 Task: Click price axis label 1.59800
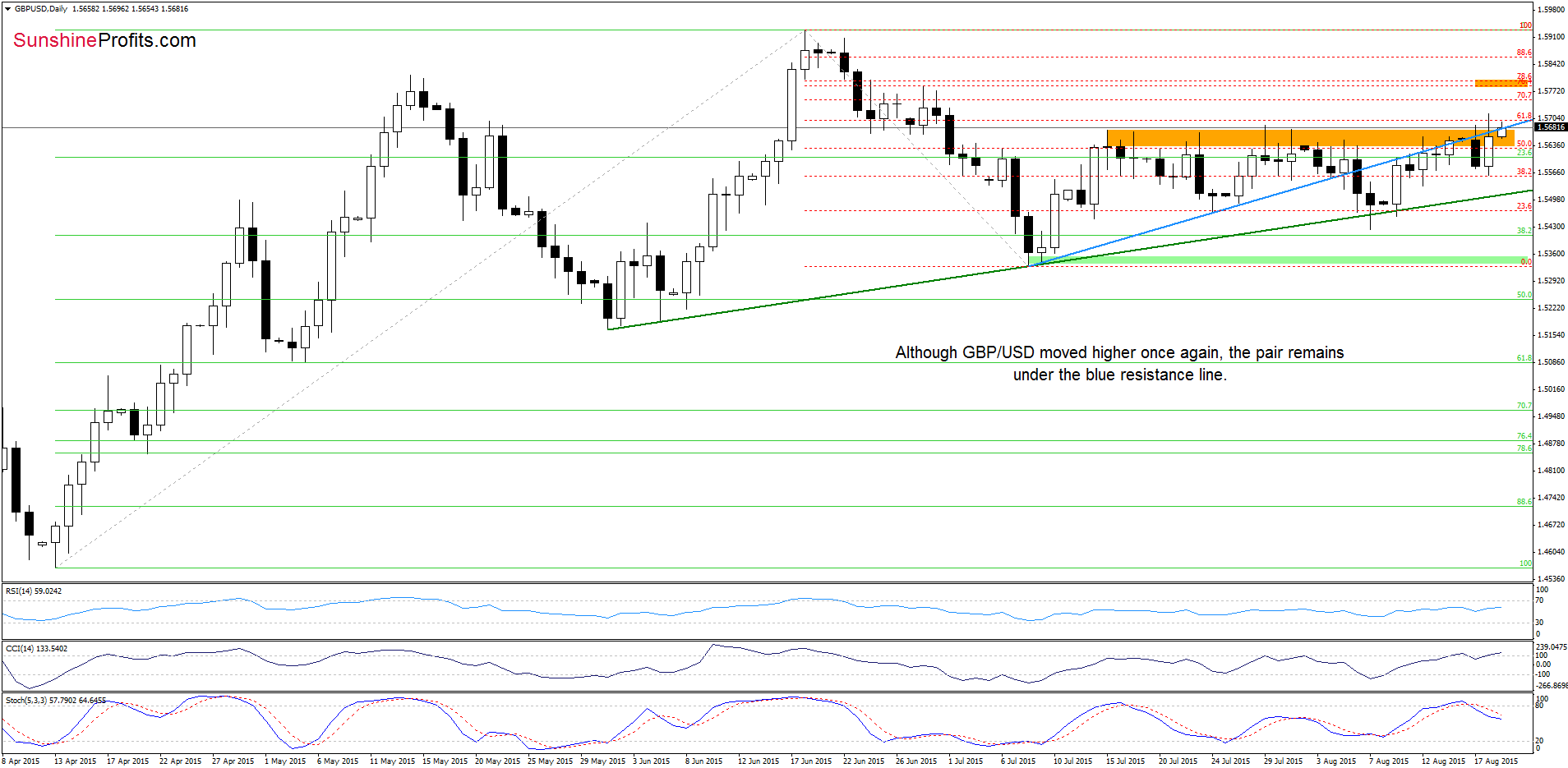1552,10
